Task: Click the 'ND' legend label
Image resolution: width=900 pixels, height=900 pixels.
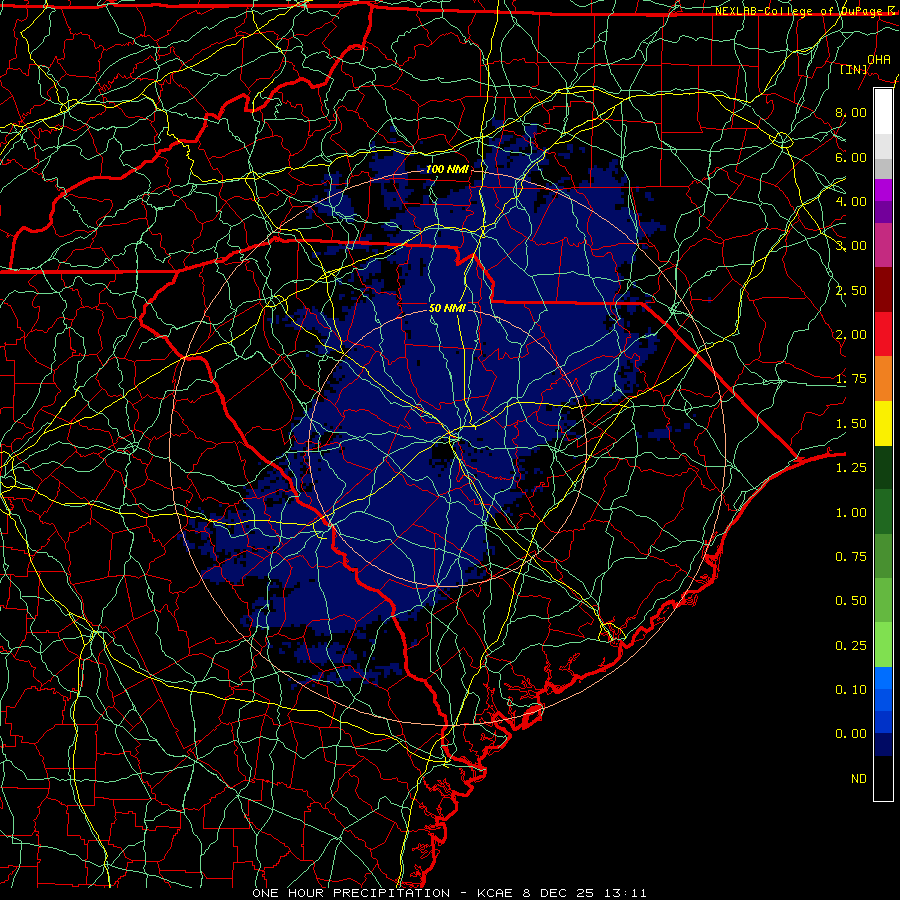Action: pos(859,779)
